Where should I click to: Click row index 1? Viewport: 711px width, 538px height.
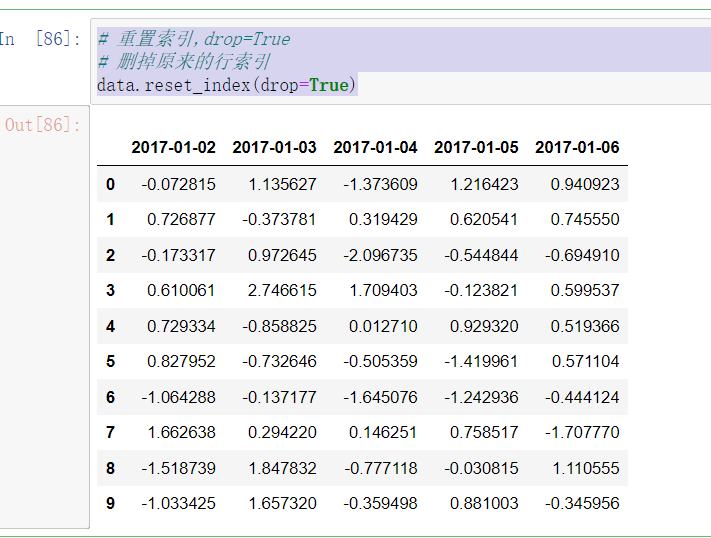[x=110, y=220]
